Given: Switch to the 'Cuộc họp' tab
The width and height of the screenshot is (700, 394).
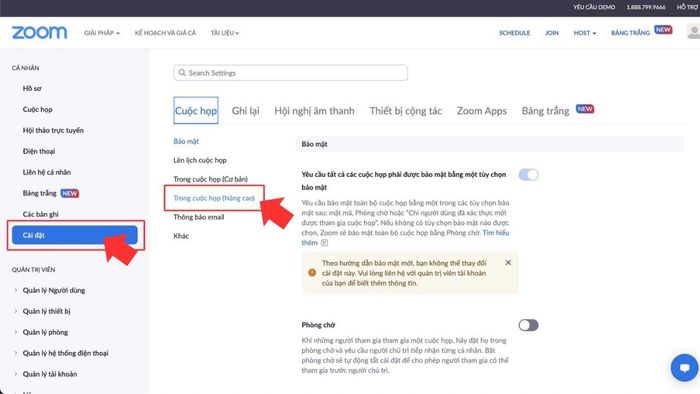Looking at the screenshot, I should (196, 110).
